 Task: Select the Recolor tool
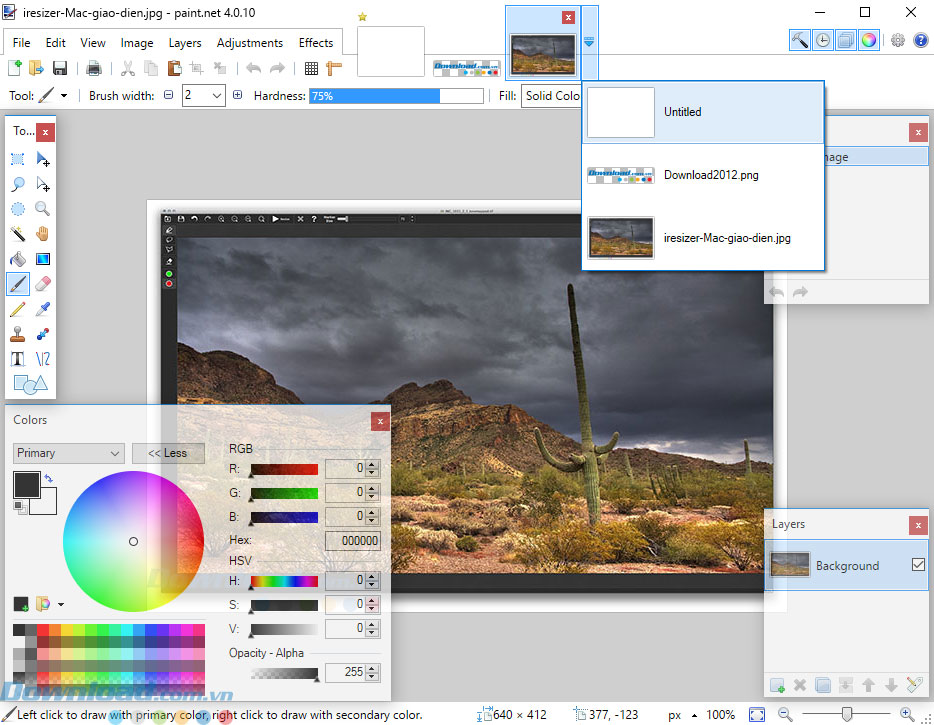pyautogui.click(x=43, y=334)
